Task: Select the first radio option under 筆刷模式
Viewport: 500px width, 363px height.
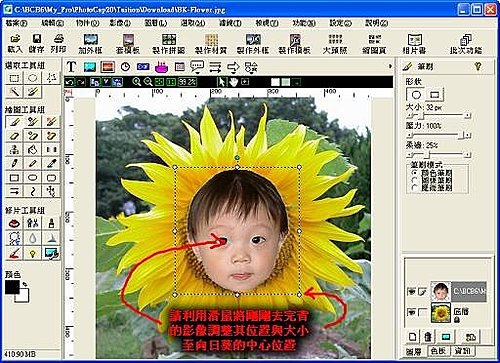Action: tap(415, 173)
